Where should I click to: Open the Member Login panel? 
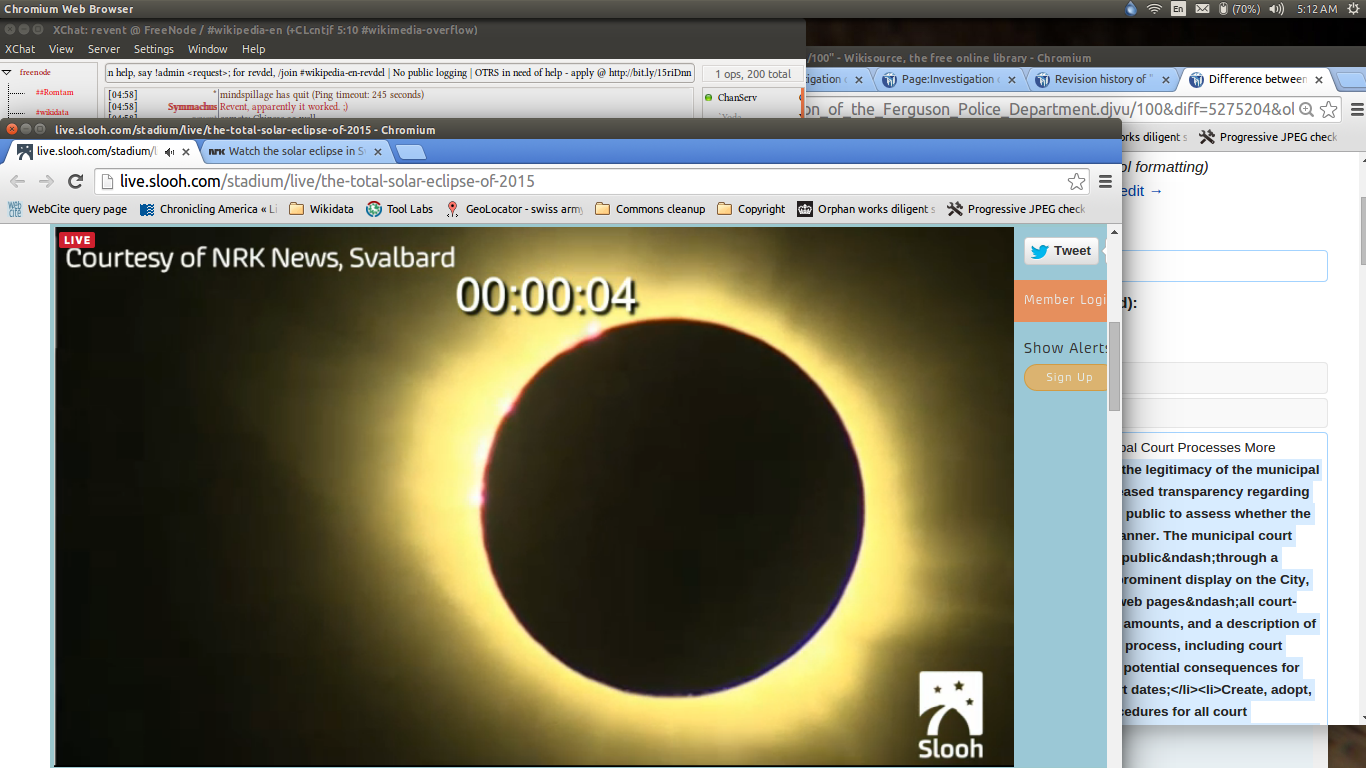(x=1060, y=300)
